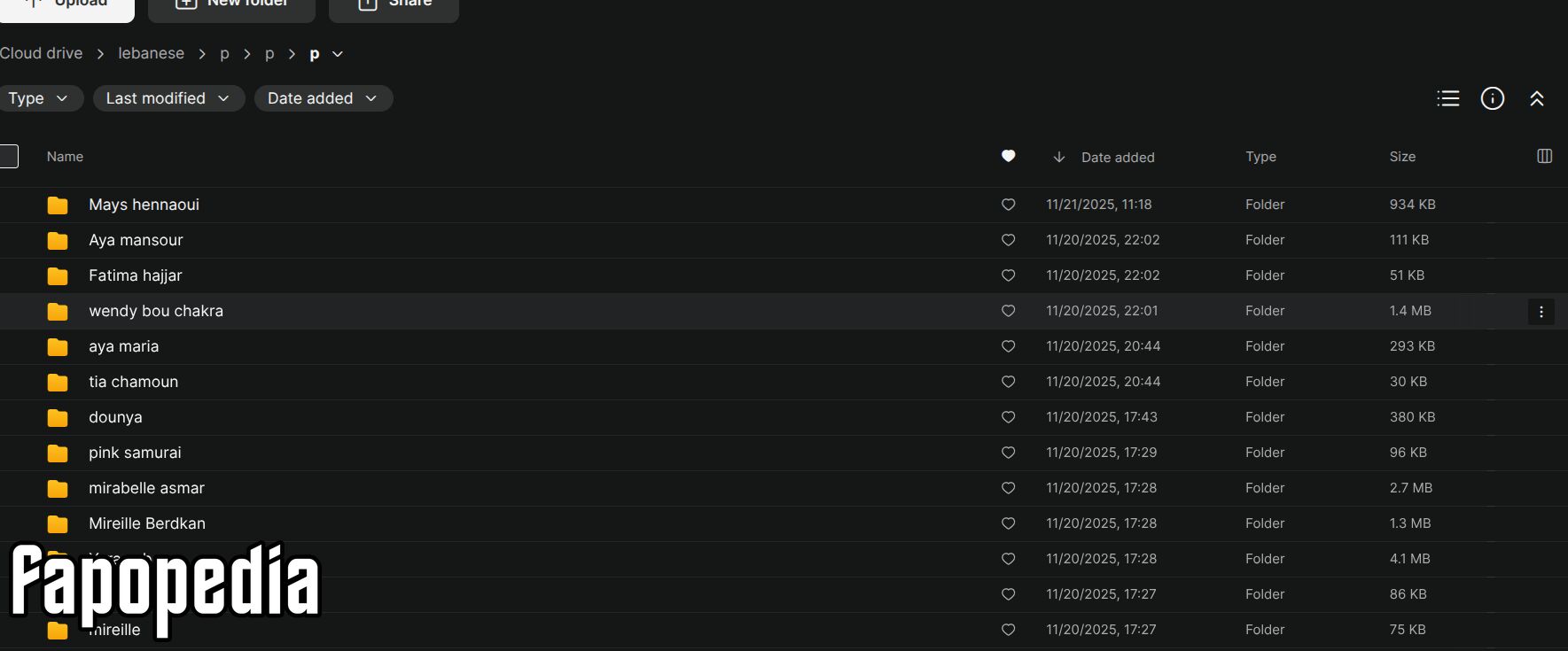Navigate to lebanese breadcrumb
This screenshot has width=1568, height=651.
click(x=152, y=53)
